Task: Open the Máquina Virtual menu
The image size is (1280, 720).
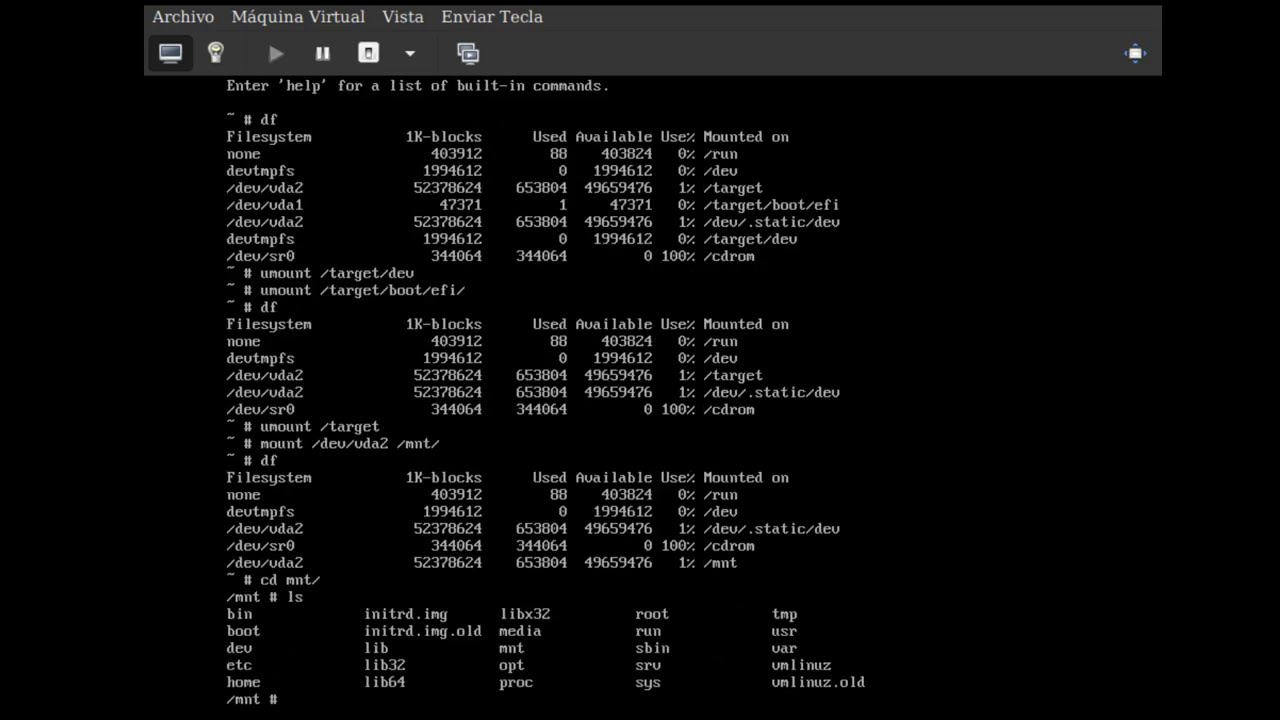Action: tap(298, 17)
